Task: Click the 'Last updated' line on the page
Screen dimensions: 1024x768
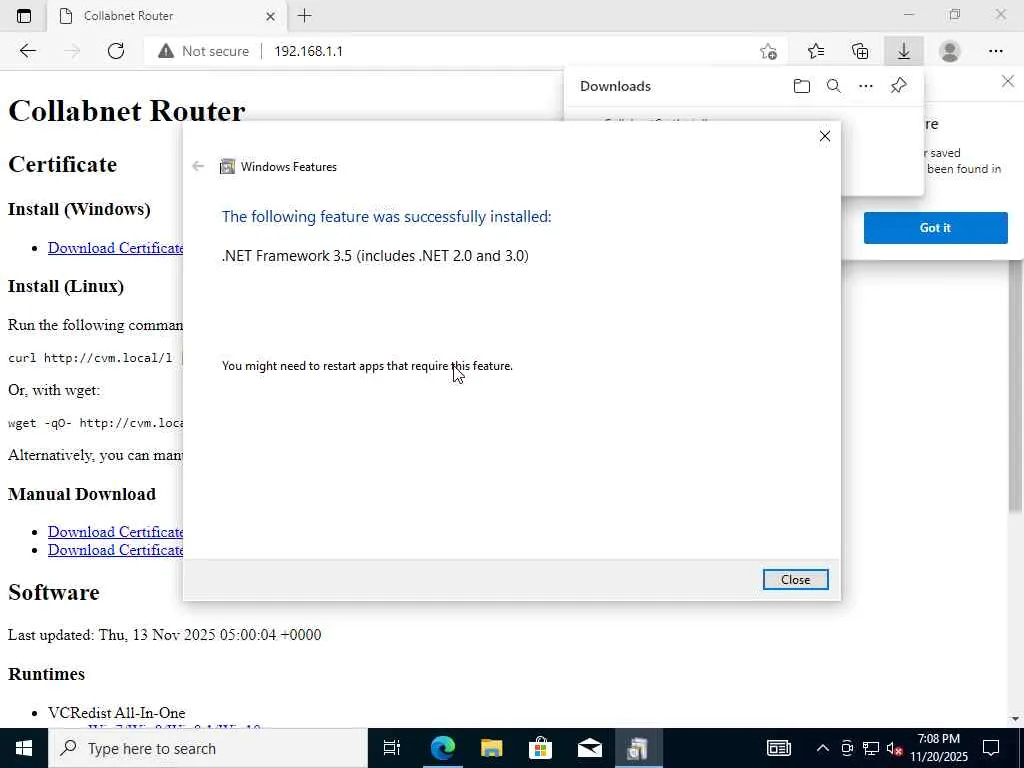Action: [165, 635]
